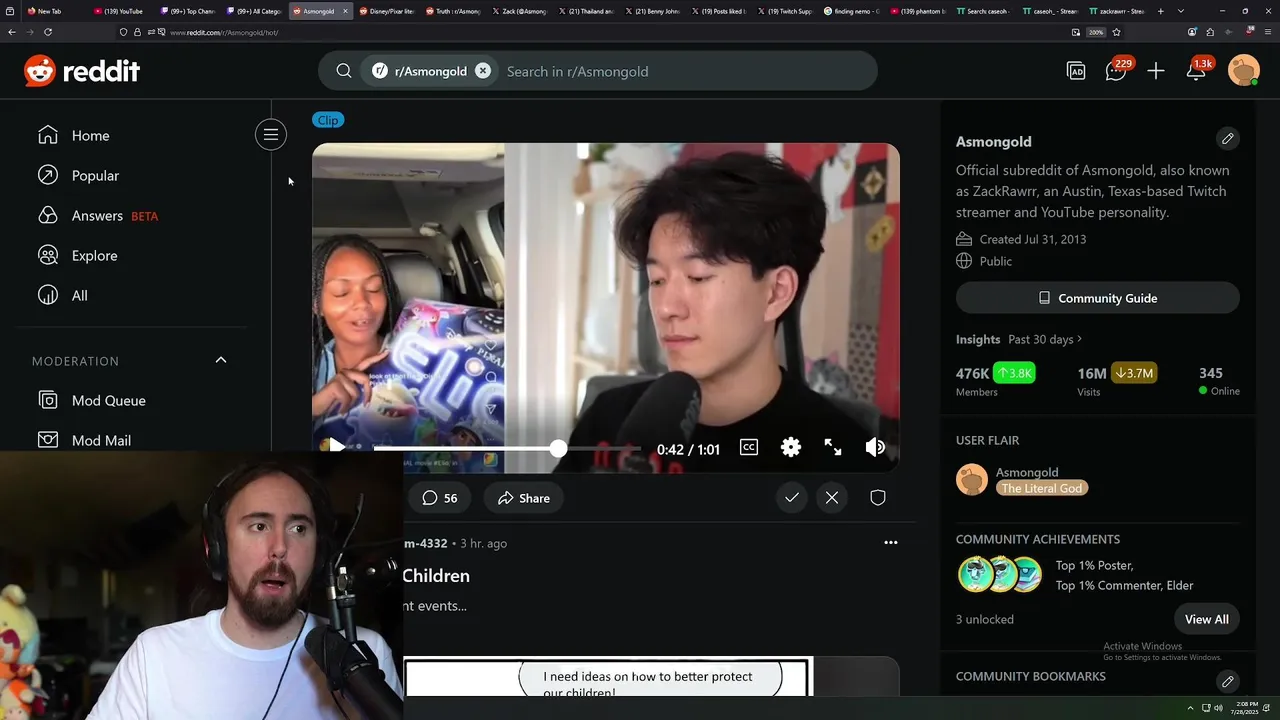The width and height of the screenshot is (1280, 720).
Task: Open the create post plus icon
Action: 1156,71
